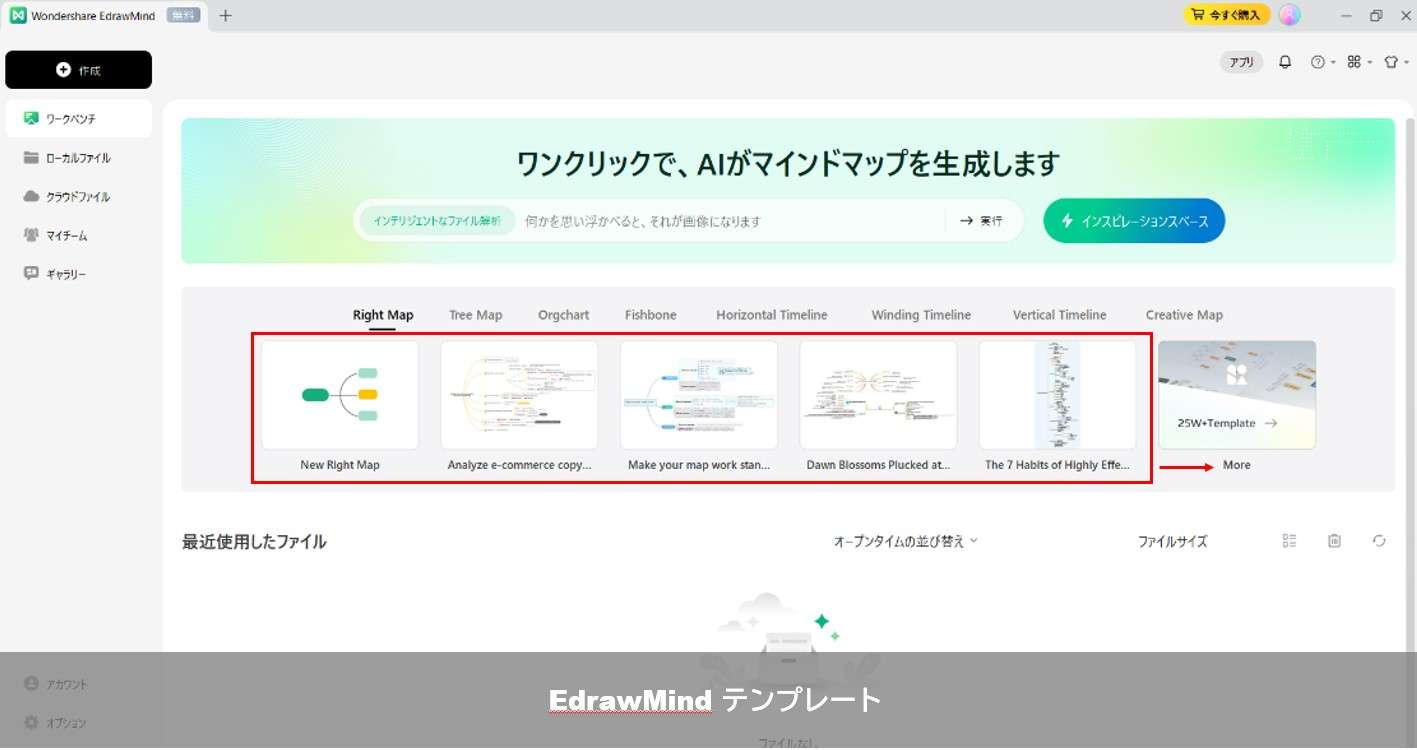Select the Tree Map tab
This screenshot has height=750, width=1417.
476,315
